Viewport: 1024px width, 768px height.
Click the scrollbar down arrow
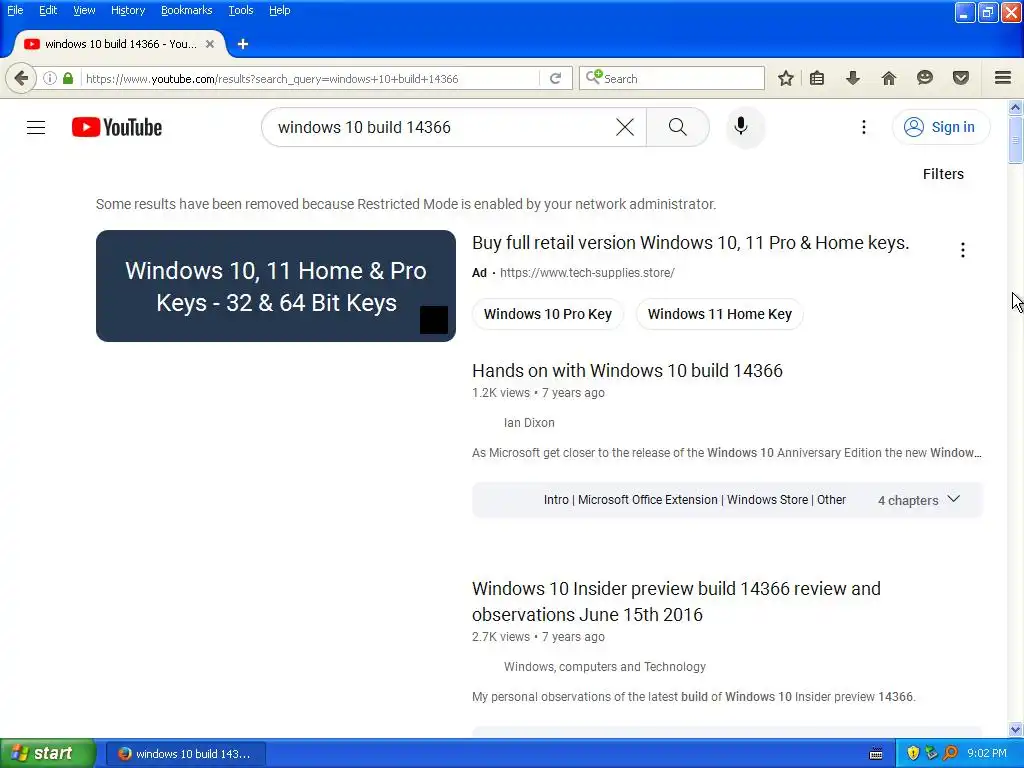coord(1016,729)
